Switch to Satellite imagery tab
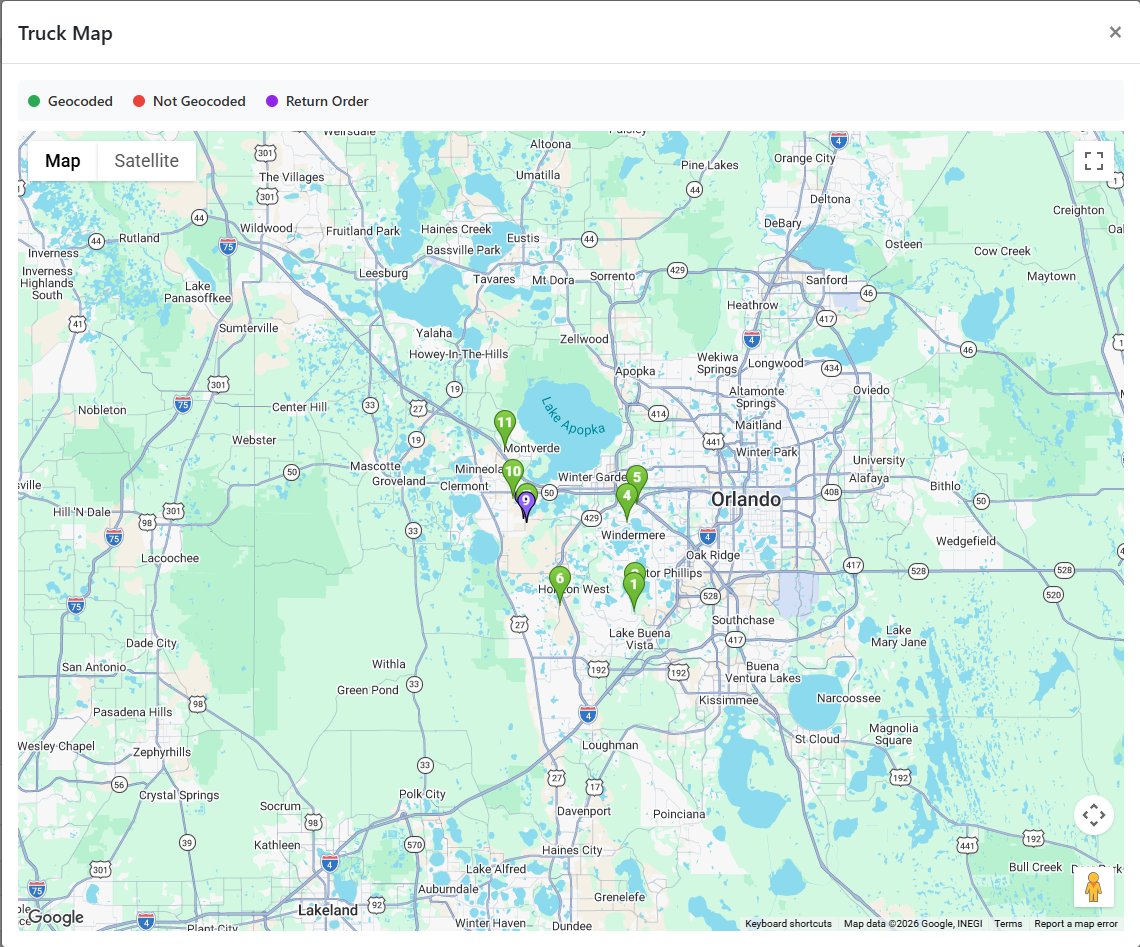Viewport: 1140px width, 947px height. [x=146, y=161]
